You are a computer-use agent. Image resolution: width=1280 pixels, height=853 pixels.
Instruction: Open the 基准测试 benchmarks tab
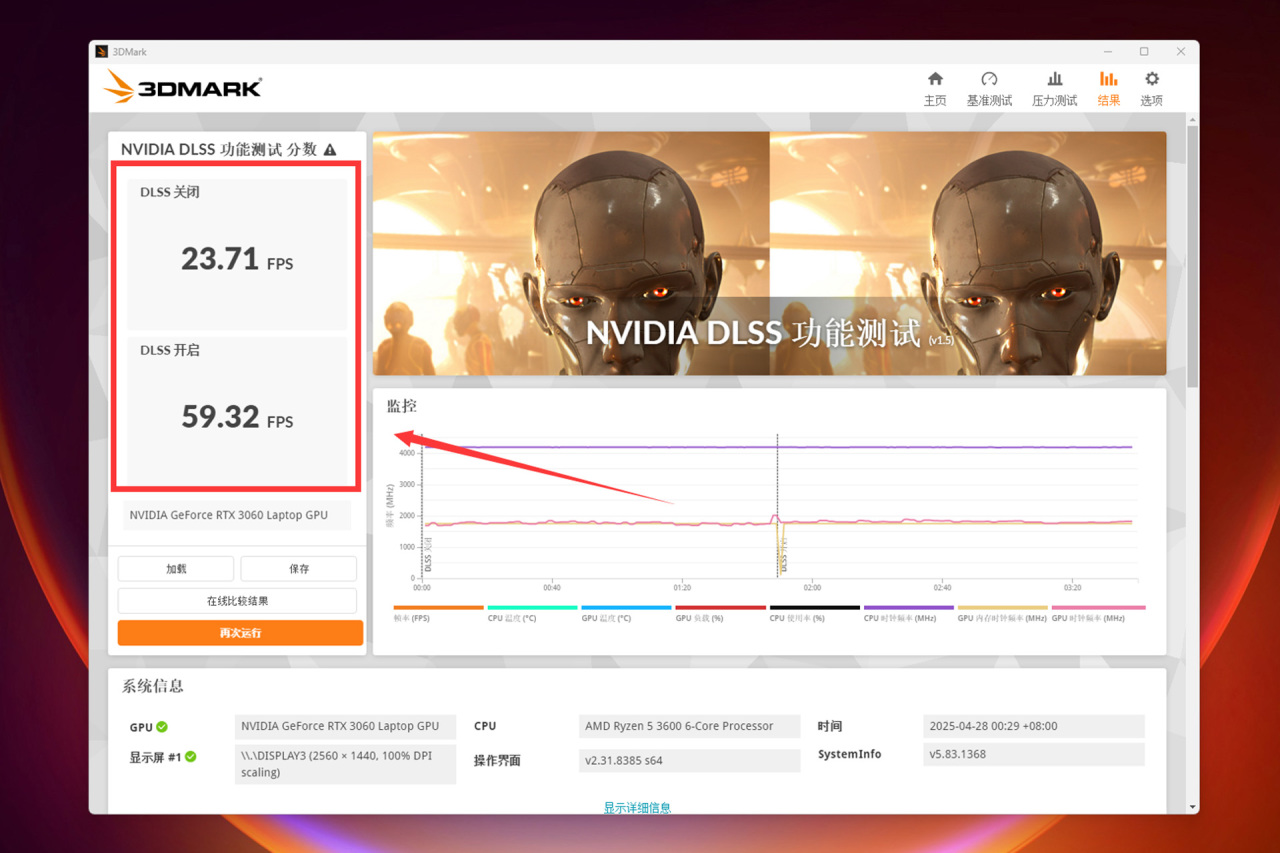click(x=989, y=89)
